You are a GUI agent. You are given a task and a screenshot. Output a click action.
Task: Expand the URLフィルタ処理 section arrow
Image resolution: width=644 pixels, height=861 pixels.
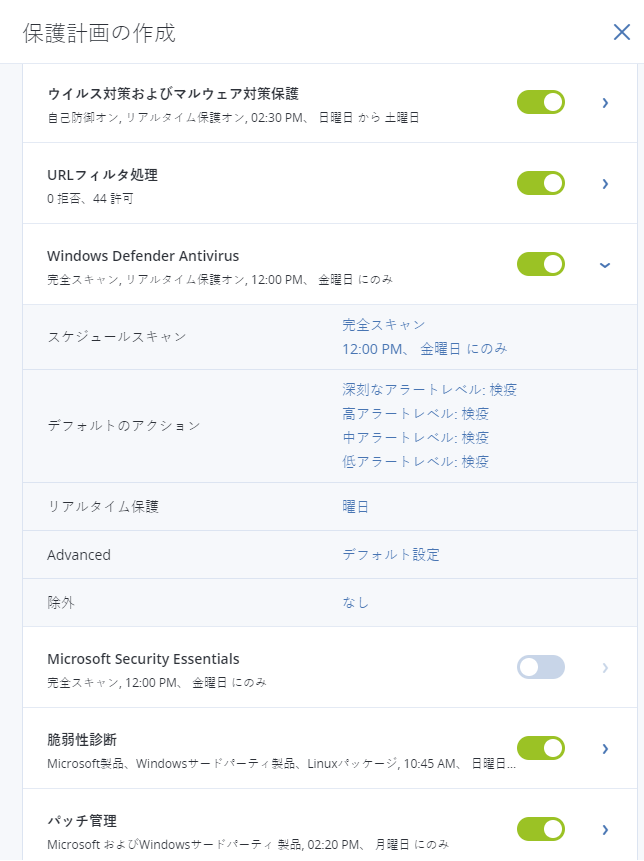605,183
